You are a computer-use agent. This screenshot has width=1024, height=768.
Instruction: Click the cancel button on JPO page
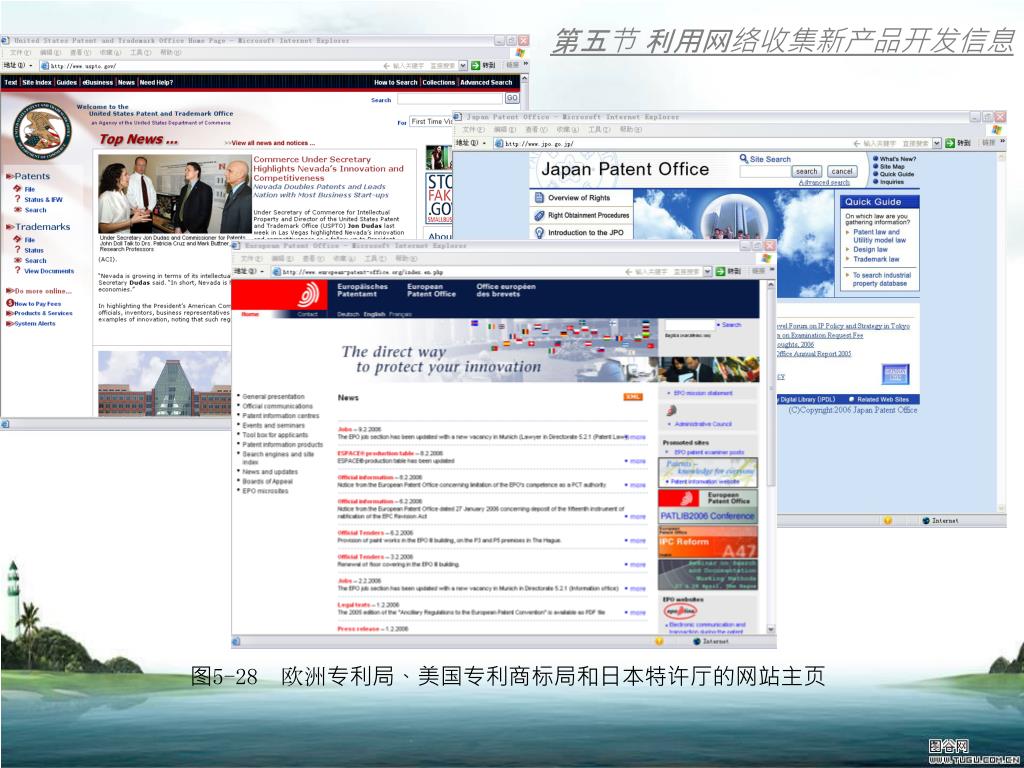(x=842, y=171)
